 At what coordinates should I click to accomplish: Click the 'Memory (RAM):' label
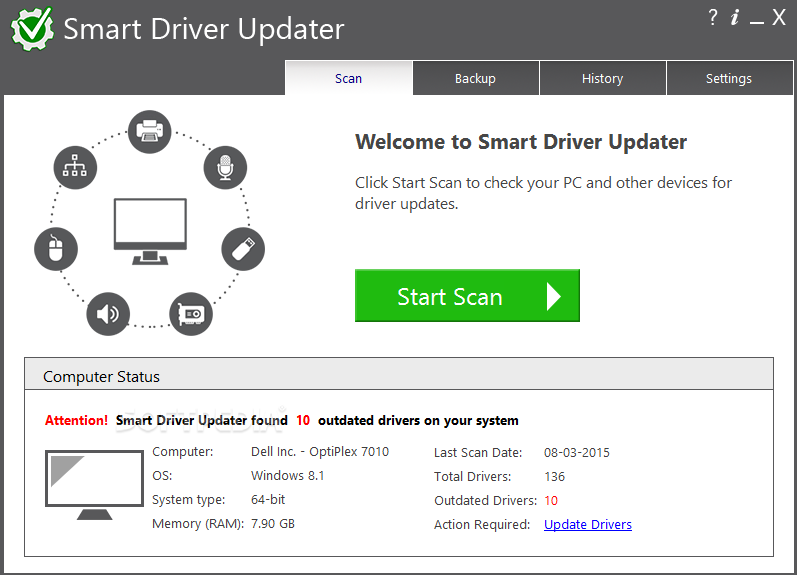(x=198, y=524)
